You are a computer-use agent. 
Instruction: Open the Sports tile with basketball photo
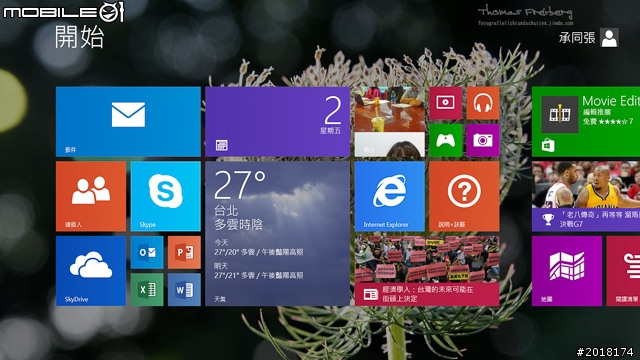coord(586,196)
